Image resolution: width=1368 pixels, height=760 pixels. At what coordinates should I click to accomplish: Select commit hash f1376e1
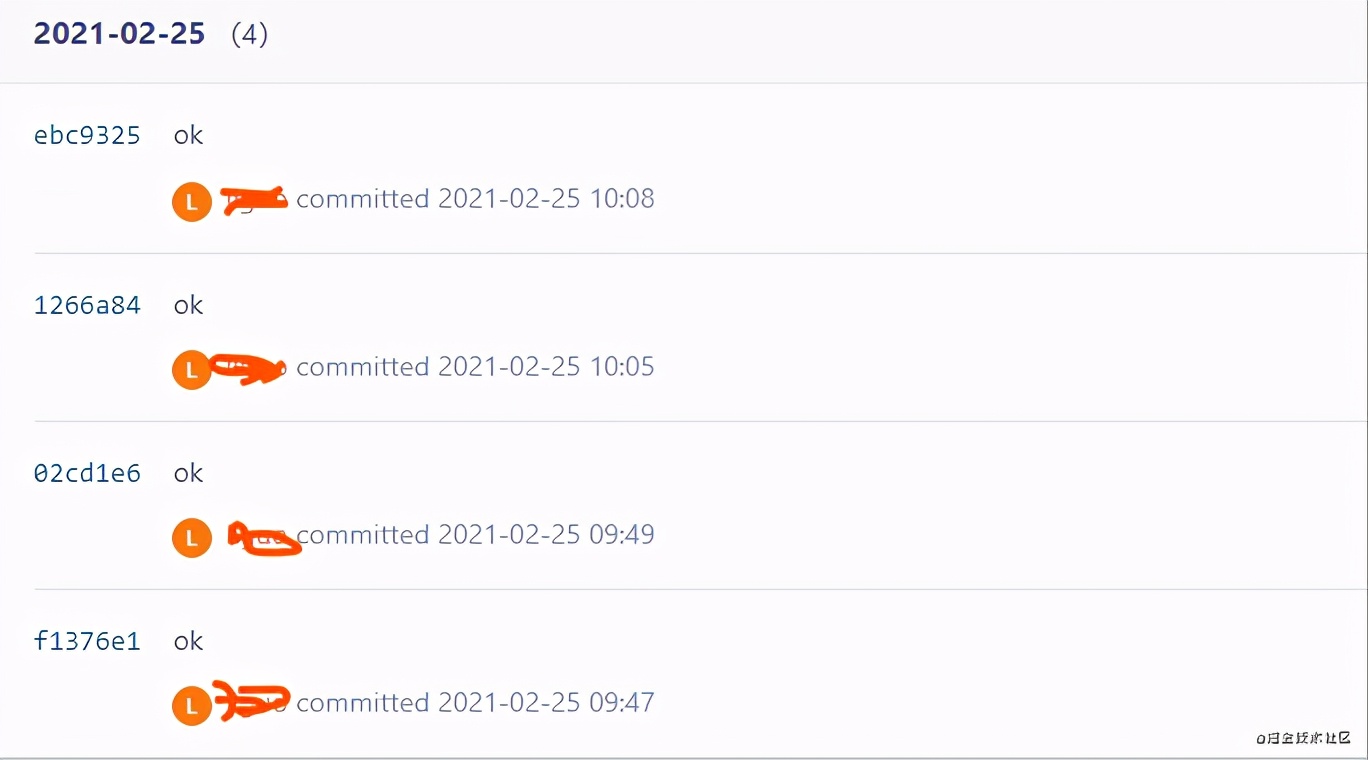87,641
